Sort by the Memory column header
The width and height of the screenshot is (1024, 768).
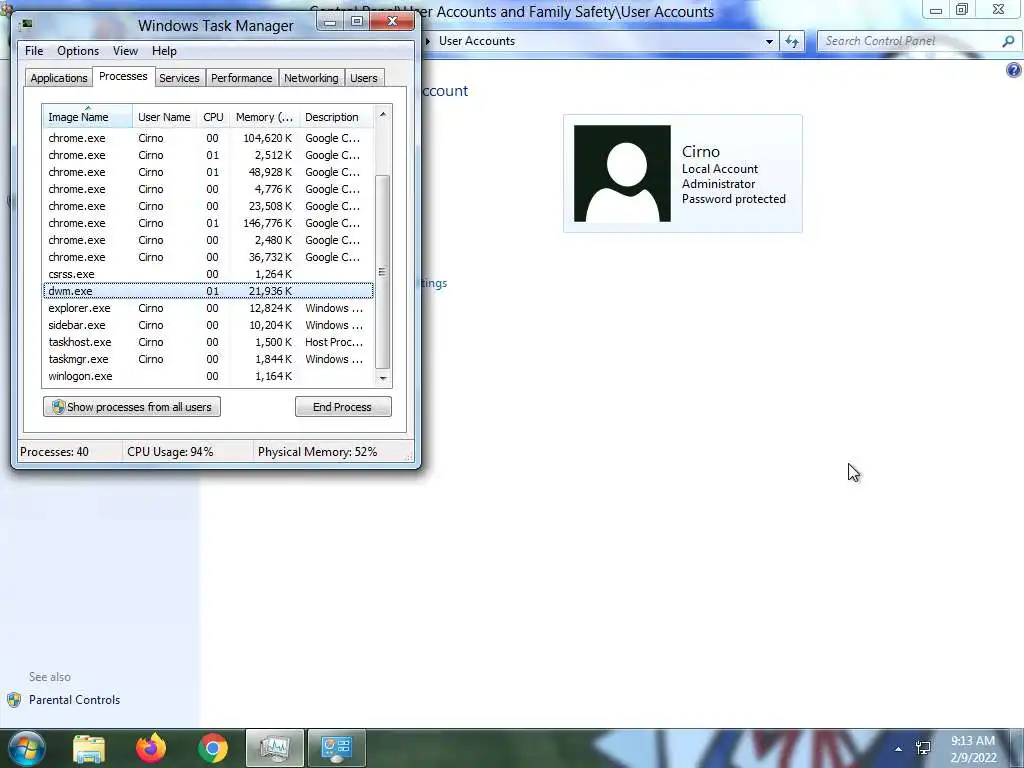point(264,117)
